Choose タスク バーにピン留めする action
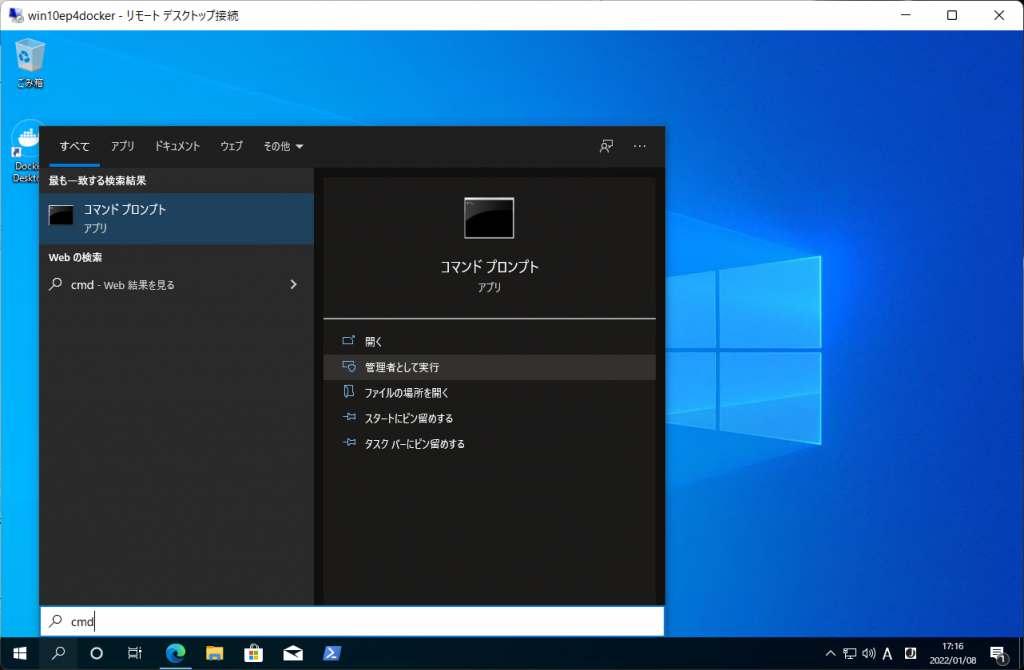The height and width of the screenshot is (670, 1024). pyautogui.click(x=489, y=443)
